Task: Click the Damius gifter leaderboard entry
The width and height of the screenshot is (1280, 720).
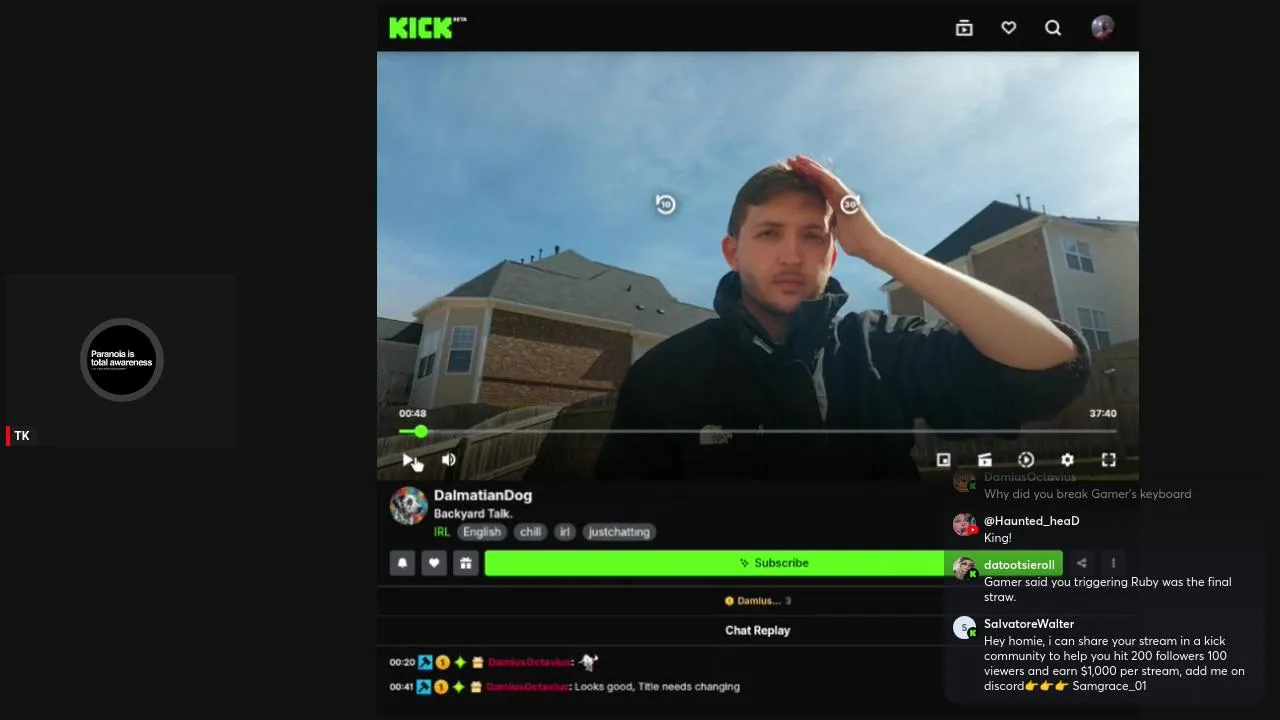Action: pyautogui.click(x=757, y=601)
